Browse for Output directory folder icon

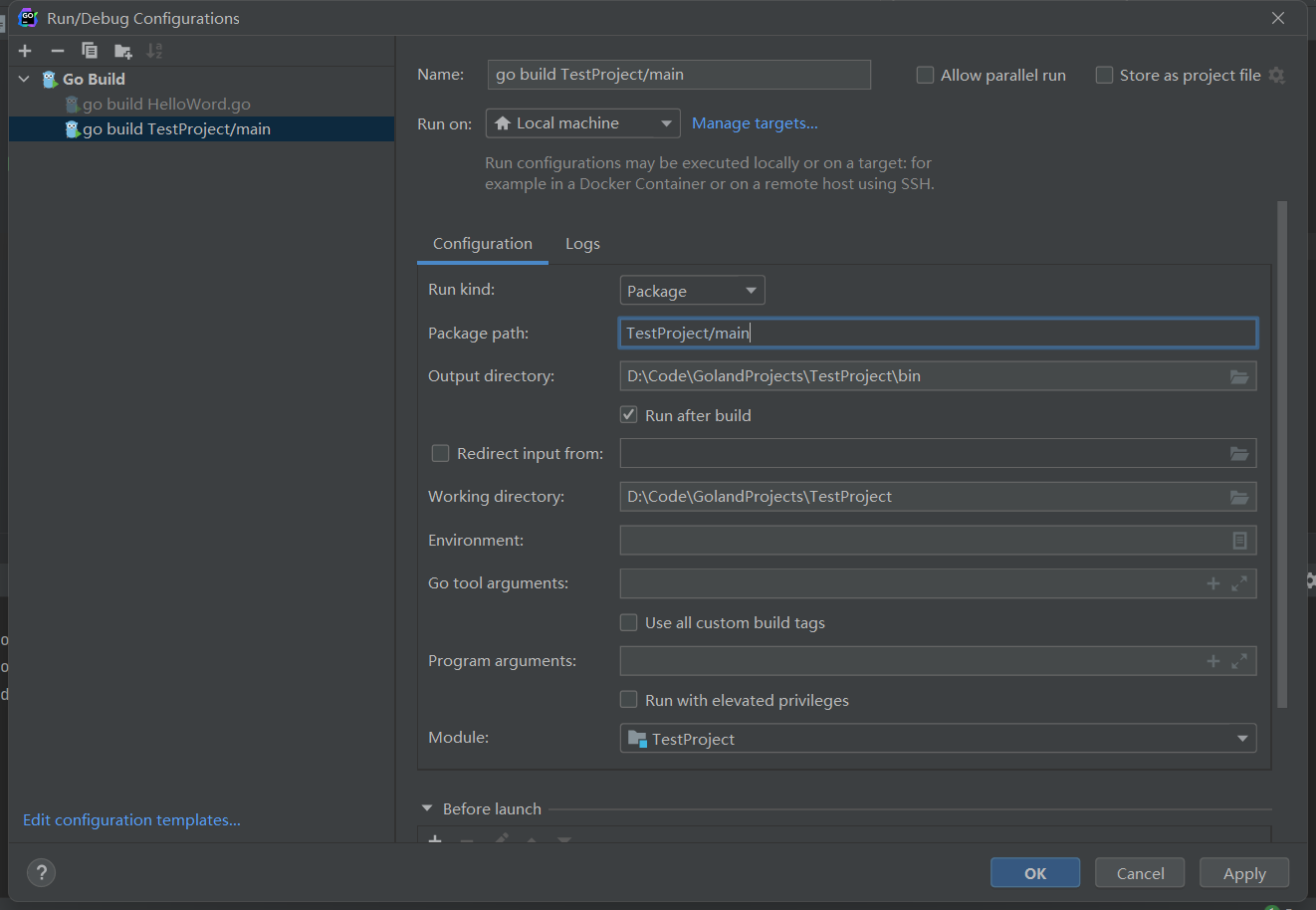click(x=1238, y=376)
